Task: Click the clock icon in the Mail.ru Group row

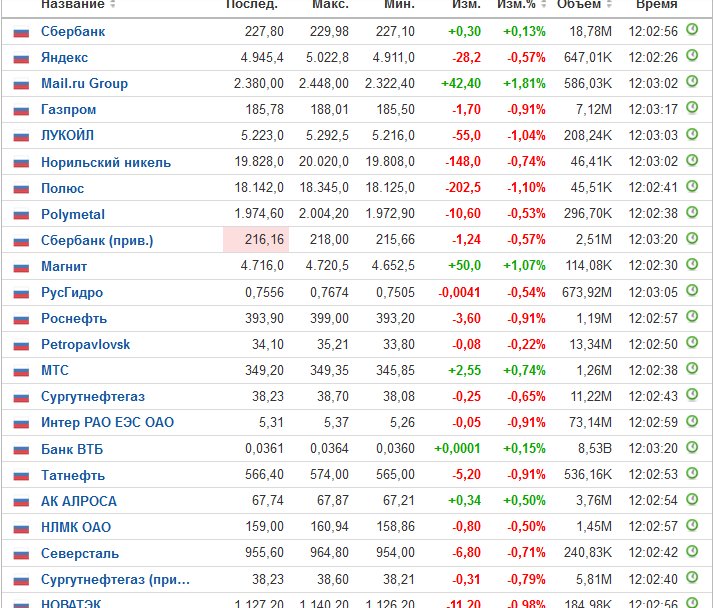Action: click(692, 82)
